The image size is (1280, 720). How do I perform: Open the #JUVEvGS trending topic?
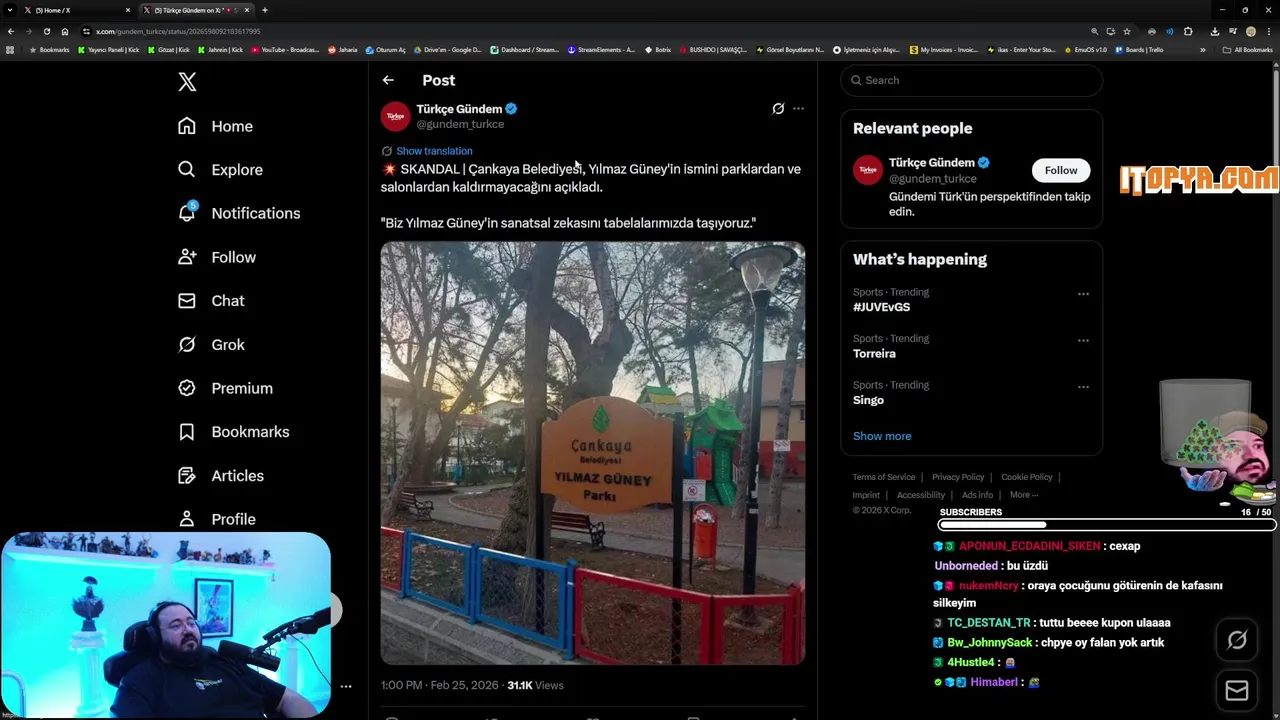pos(881,307)
